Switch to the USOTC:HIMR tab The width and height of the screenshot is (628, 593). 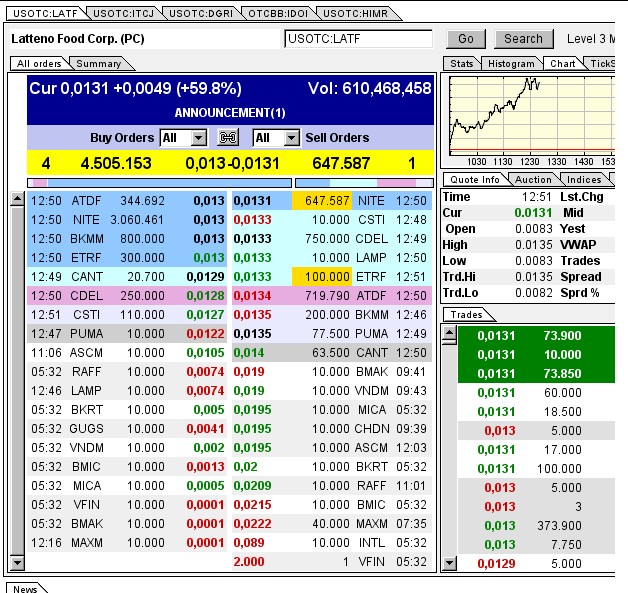point(355,14)
